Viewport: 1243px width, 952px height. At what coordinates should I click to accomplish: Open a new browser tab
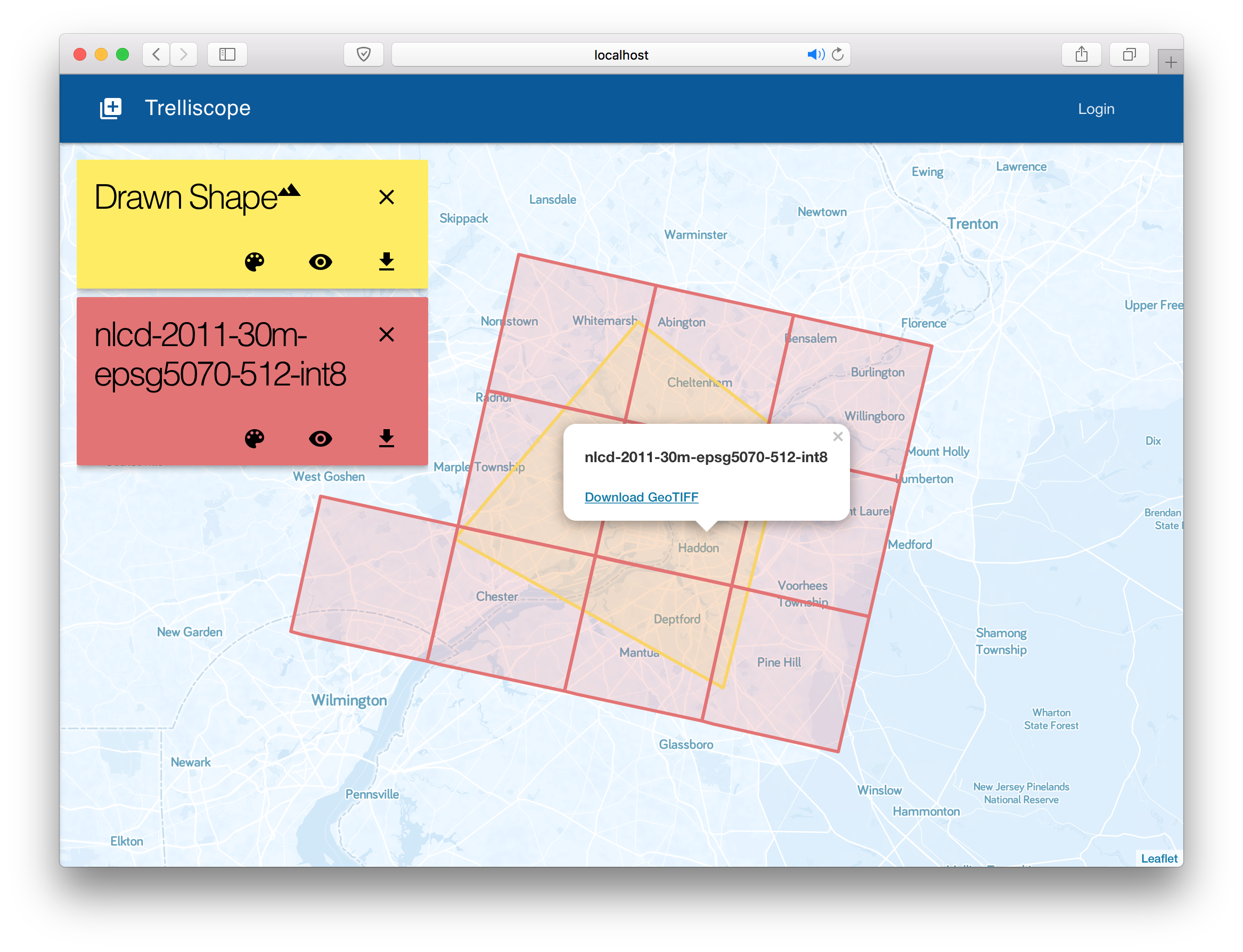1171,62
